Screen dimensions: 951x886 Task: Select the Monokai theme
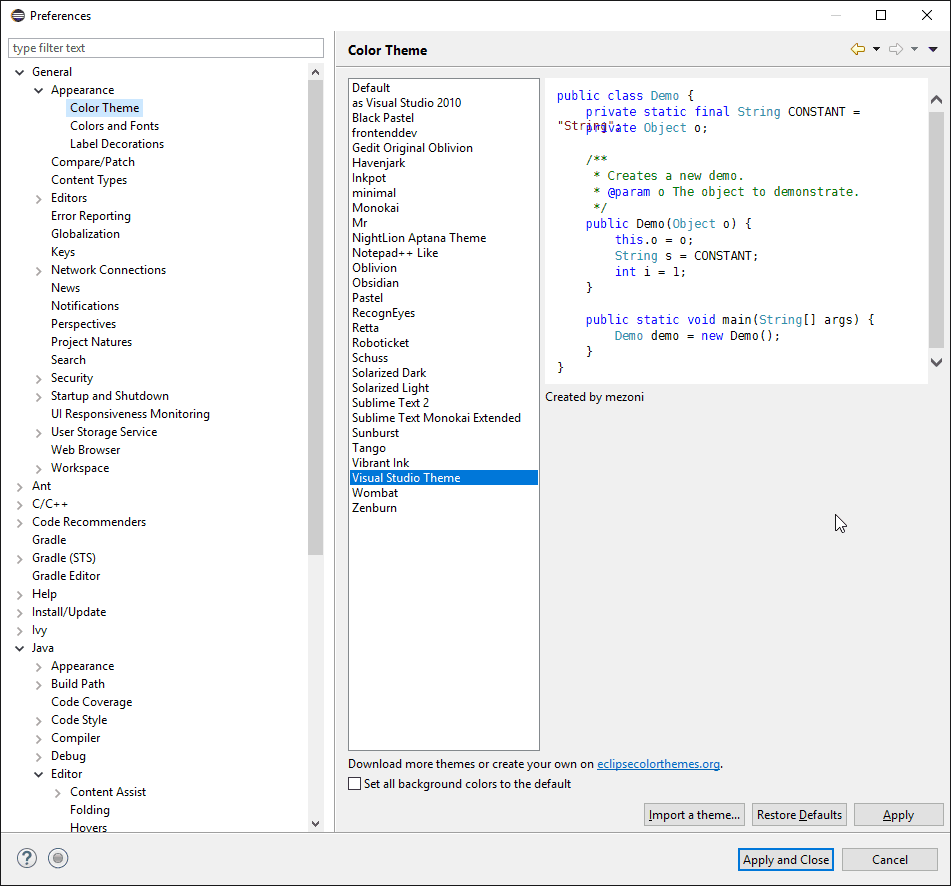point(375,208)
